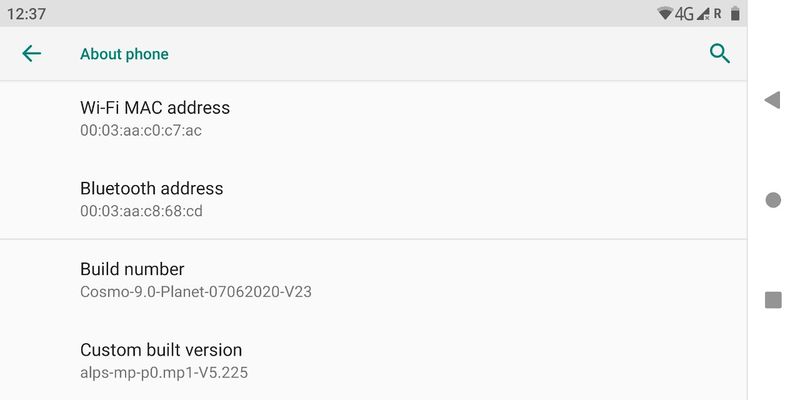Tap the 12:37 clock
This screenshot has width=800, height=400.
click(x=27, y=14)
